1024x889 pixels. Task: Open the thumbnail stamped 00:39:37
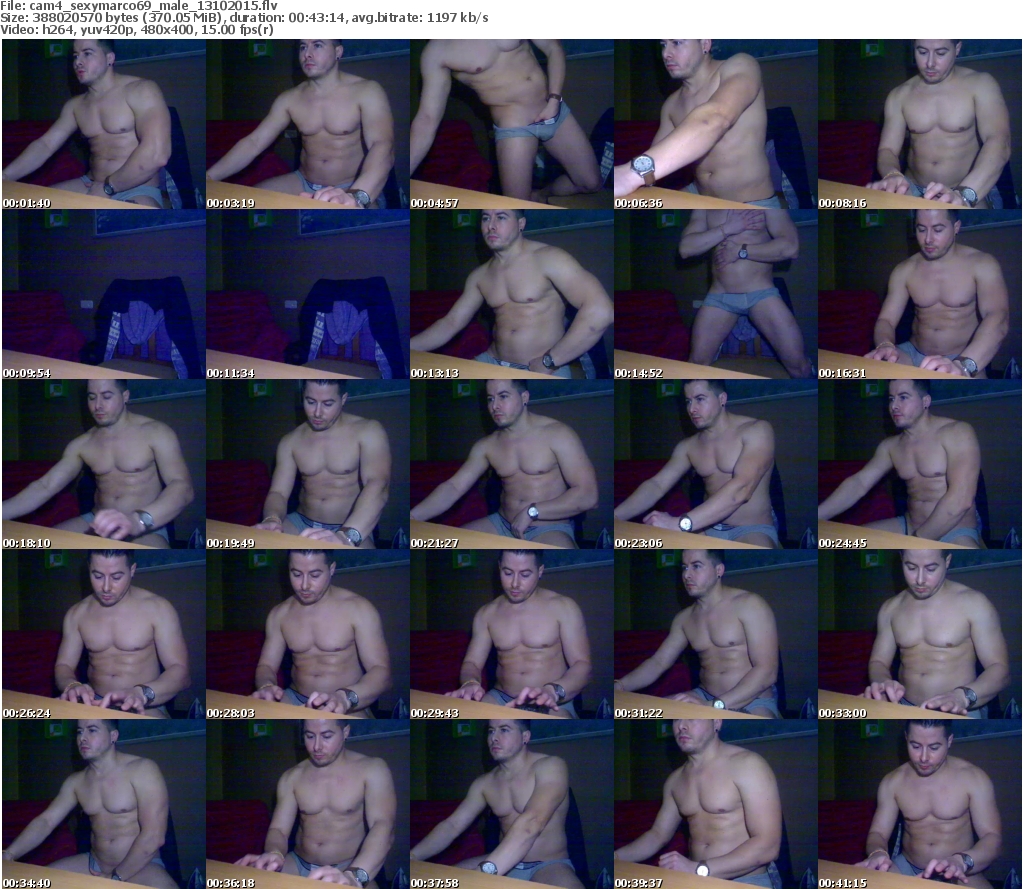(716, 804)
